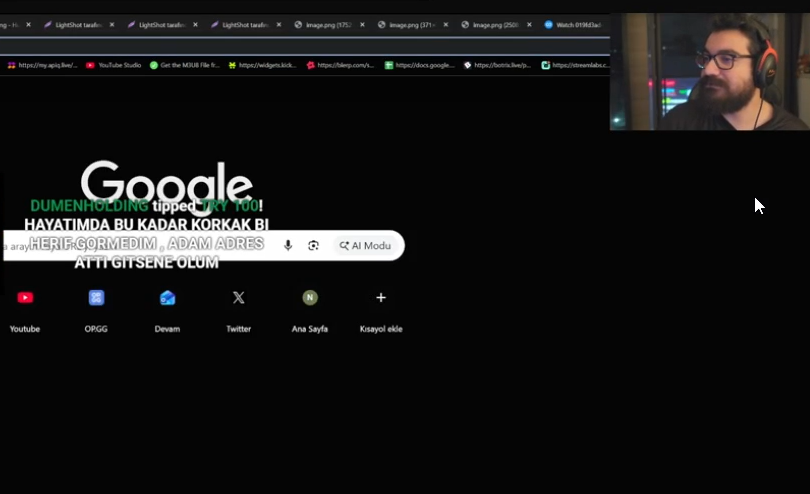810x494 pixels.
Task: Open the Ana Sayfa shortcut tile
Action: click(x=309, y=310)
